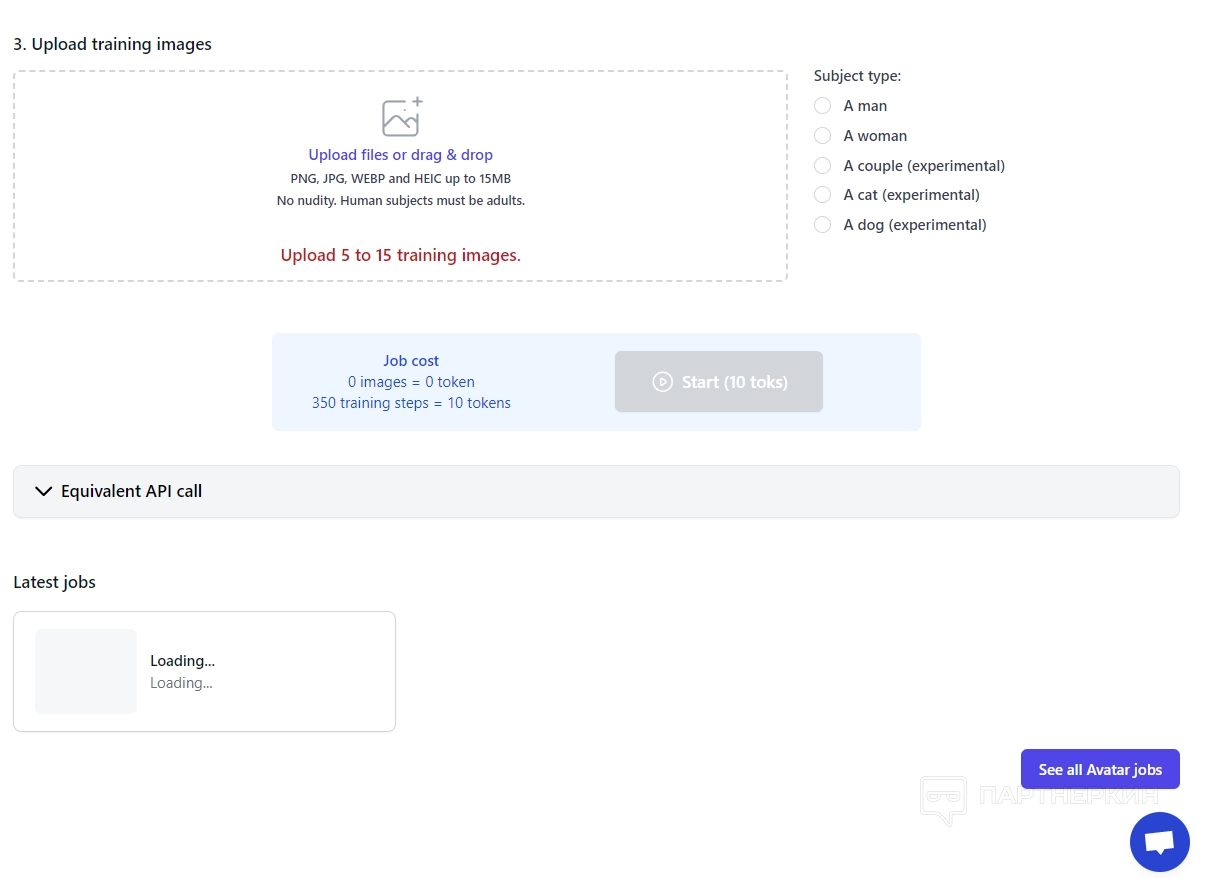The width and height of the screenshot is (1210, 879).
Task: Click the loading job thumbnail placeholder
Action: (x=86, y=671)
